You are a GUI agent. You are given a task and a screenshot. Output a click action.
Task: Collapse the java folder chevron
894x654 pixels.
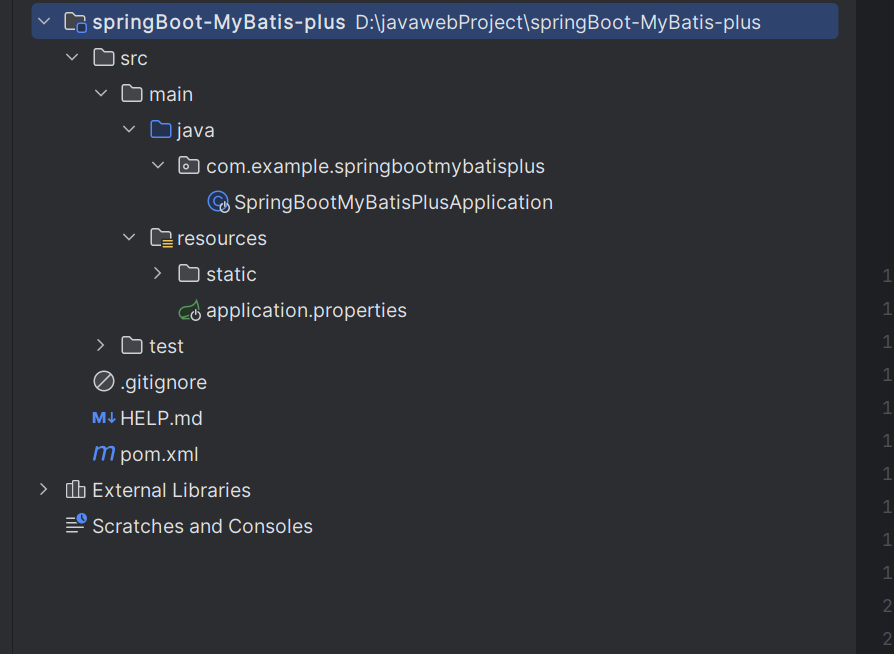pos(129,129)
